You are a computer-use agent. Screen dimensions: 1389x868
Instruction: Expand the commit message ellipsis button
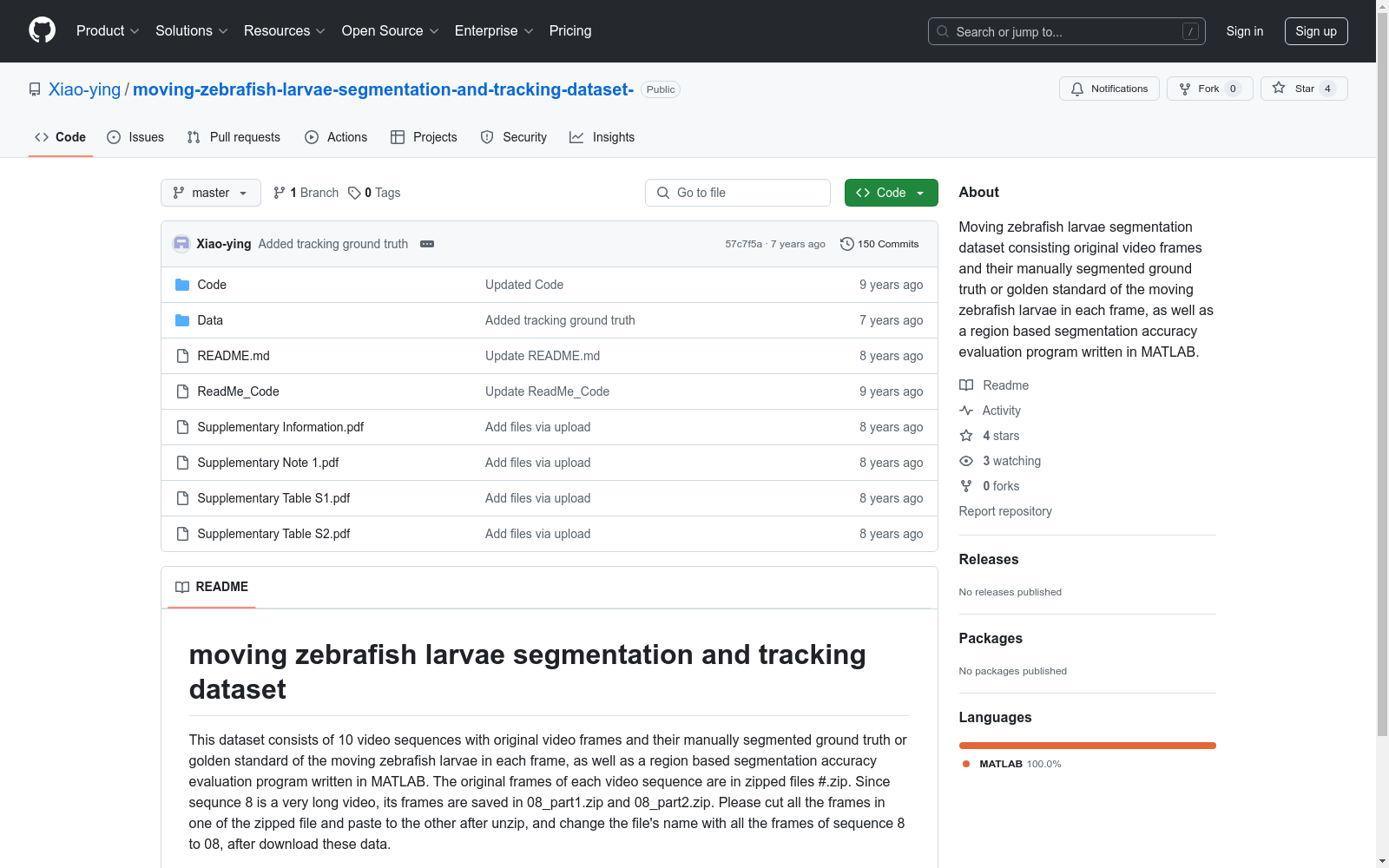click(x=427, y=244)
